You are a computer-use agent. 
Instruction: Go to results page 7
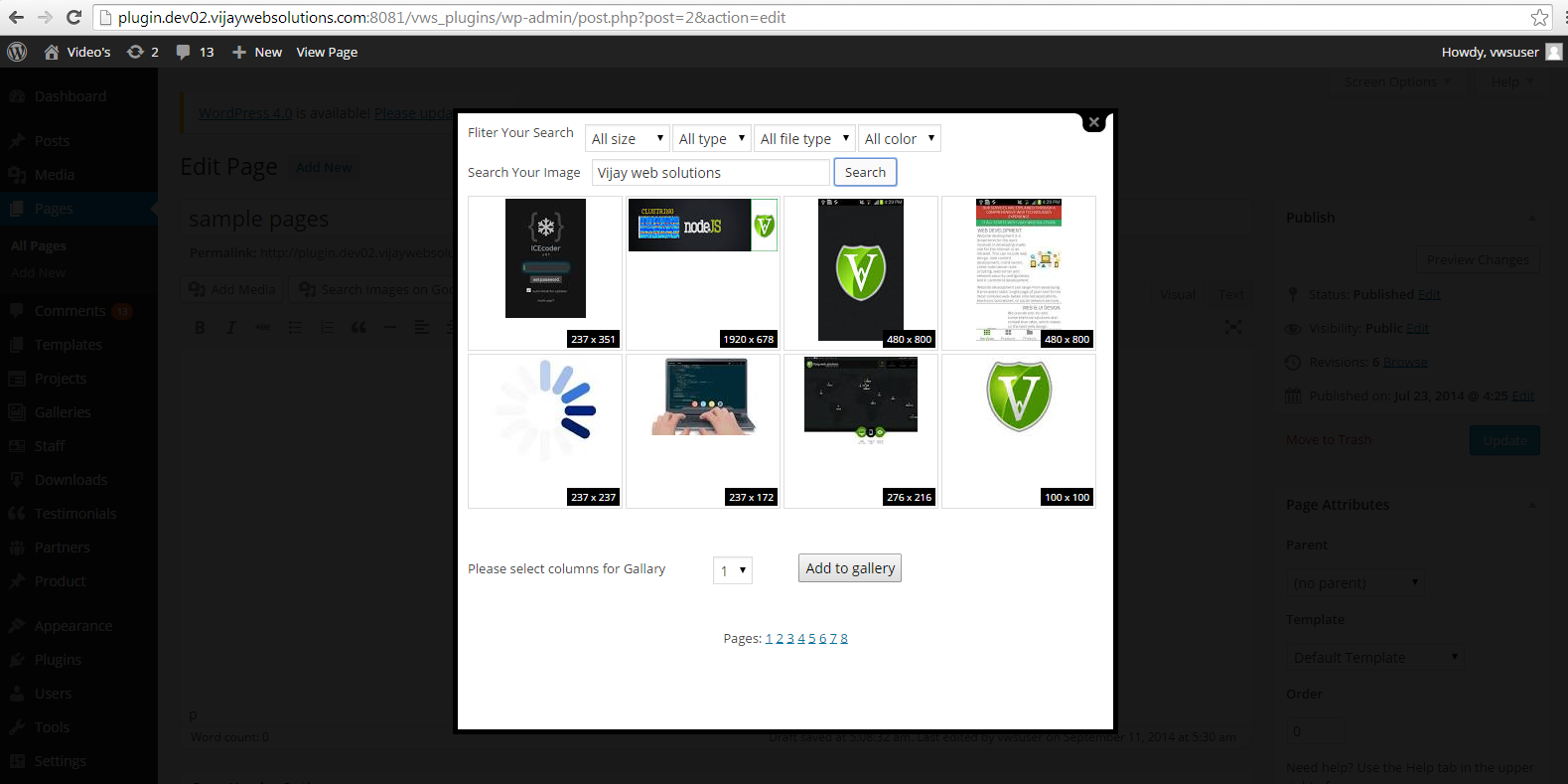point(833,639)
